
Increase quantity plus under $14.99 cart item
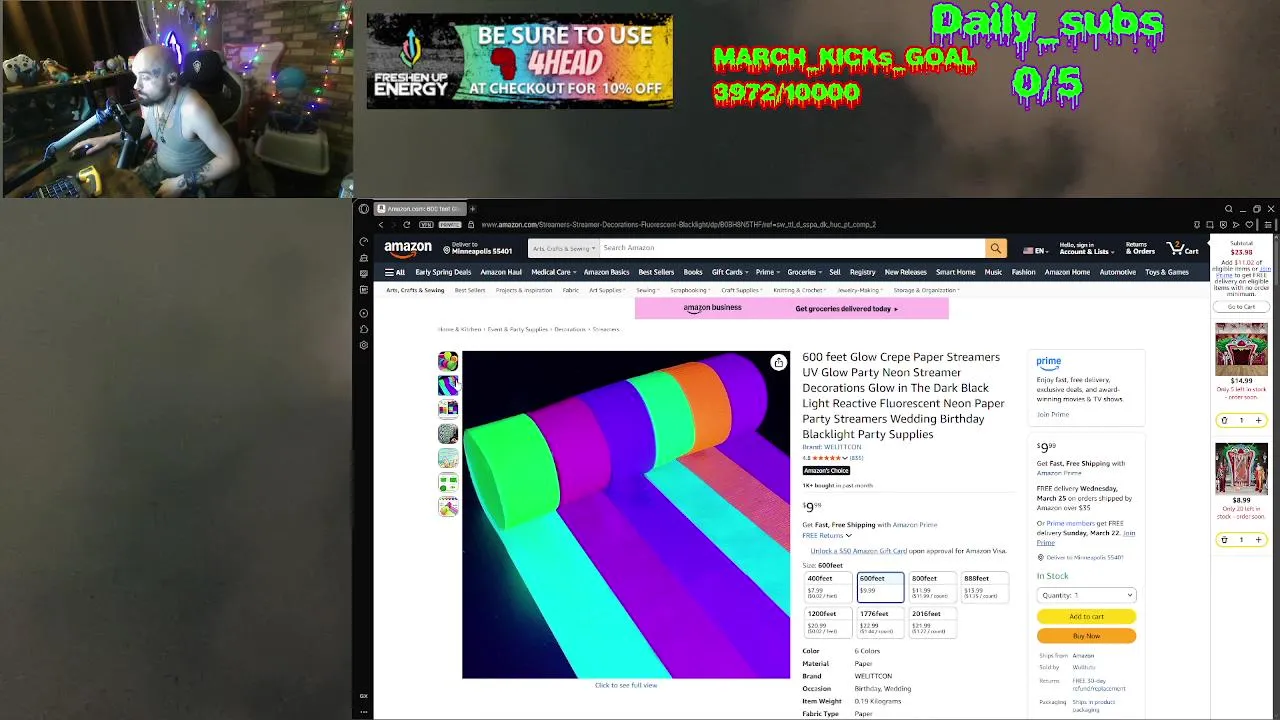click(1259, 420)
